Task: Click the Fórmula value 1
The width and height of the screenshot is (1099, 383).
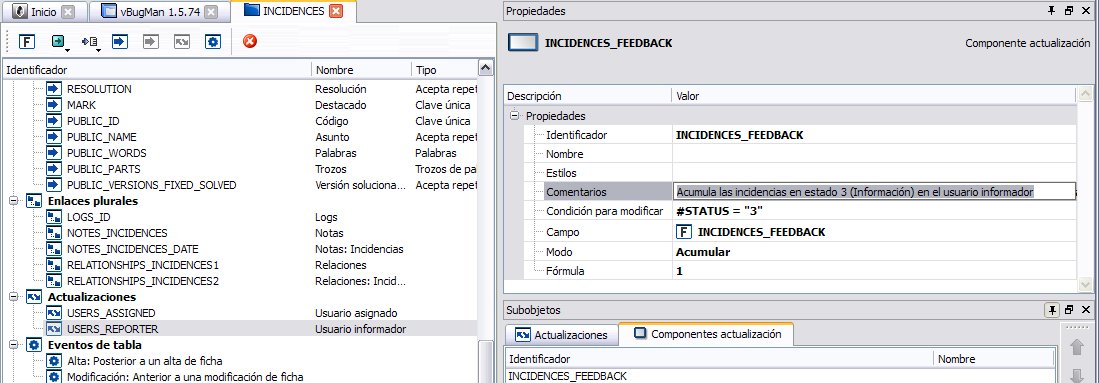Action: [x=873, y=271]
